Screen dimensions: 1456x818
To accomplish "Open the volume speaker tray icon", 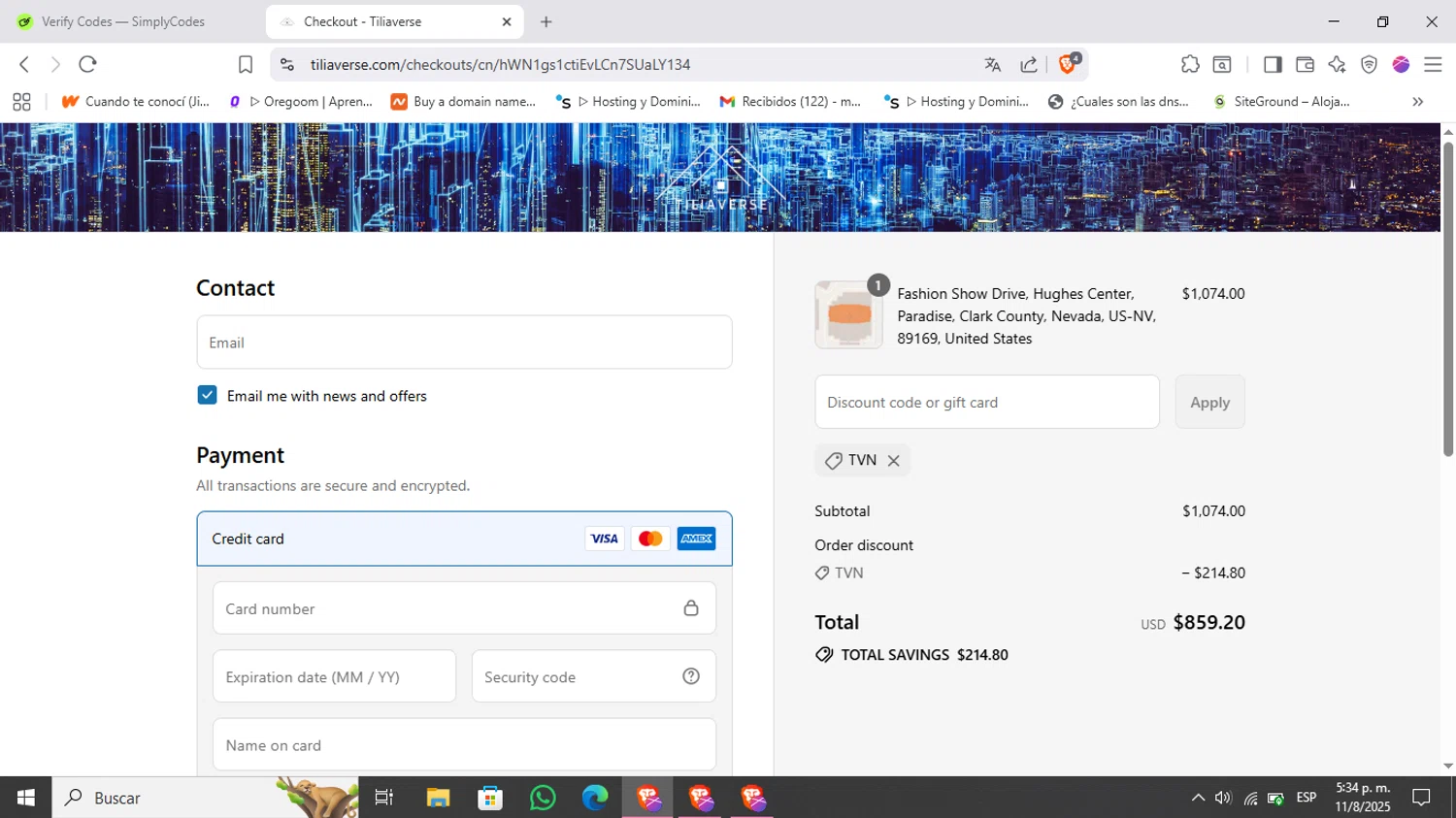I will tap(1223, 798).
